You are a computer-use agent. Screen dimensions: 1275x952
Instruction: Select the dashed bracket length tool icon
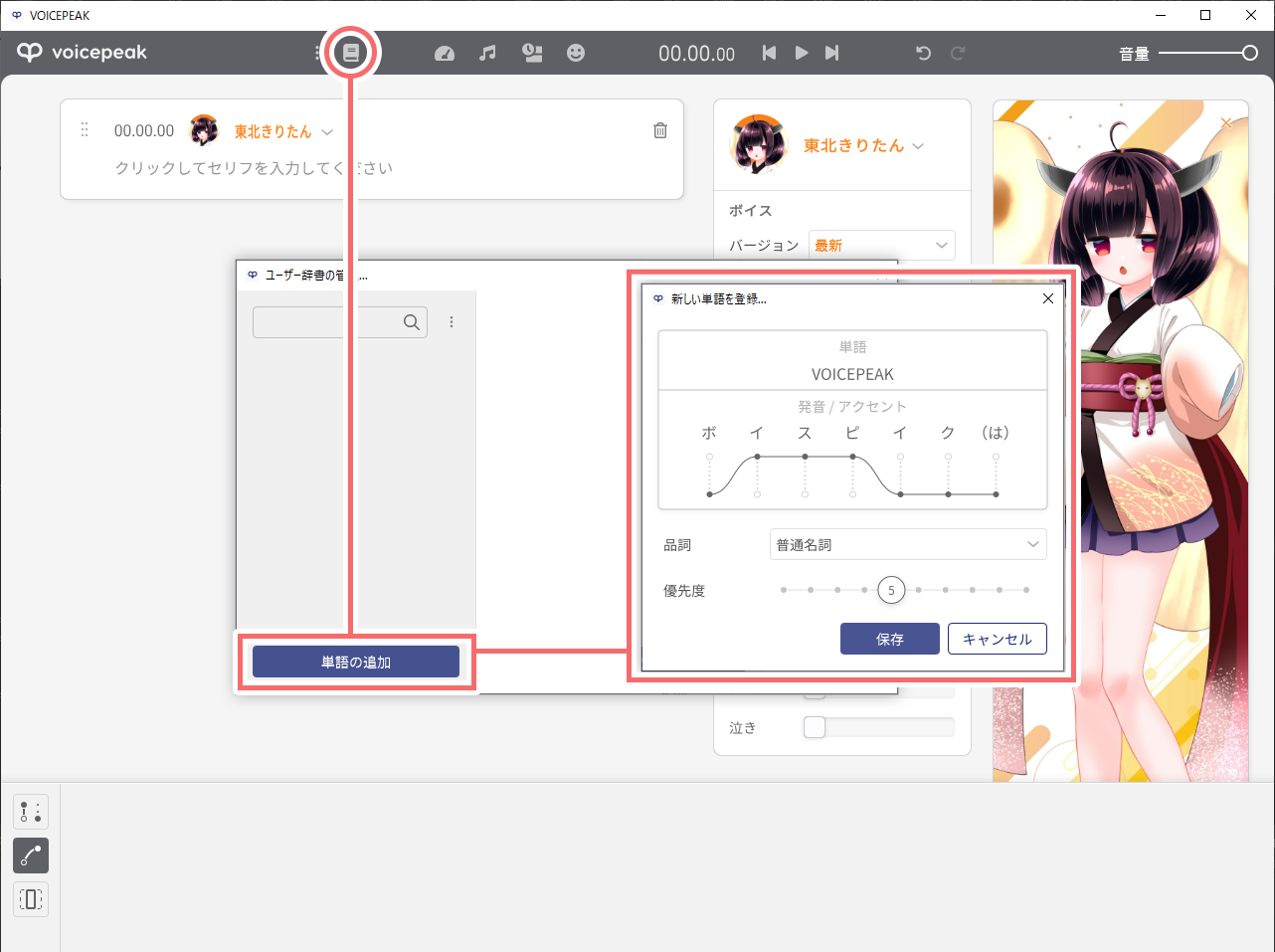click(31, 899)
